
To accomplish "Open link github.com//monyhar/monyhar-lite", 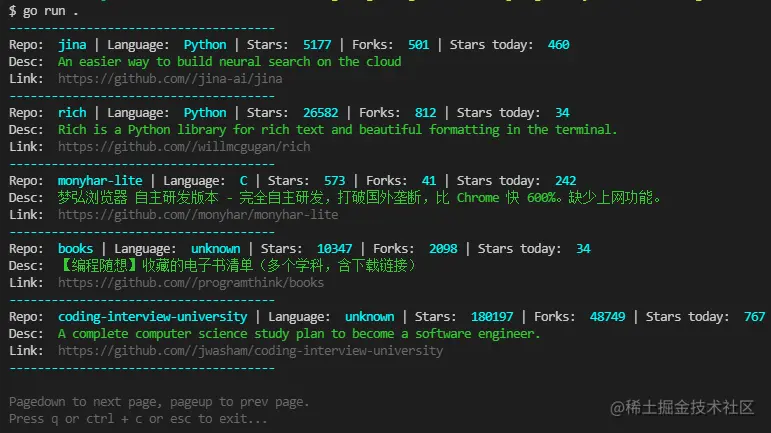I will [x=198, y=215].
